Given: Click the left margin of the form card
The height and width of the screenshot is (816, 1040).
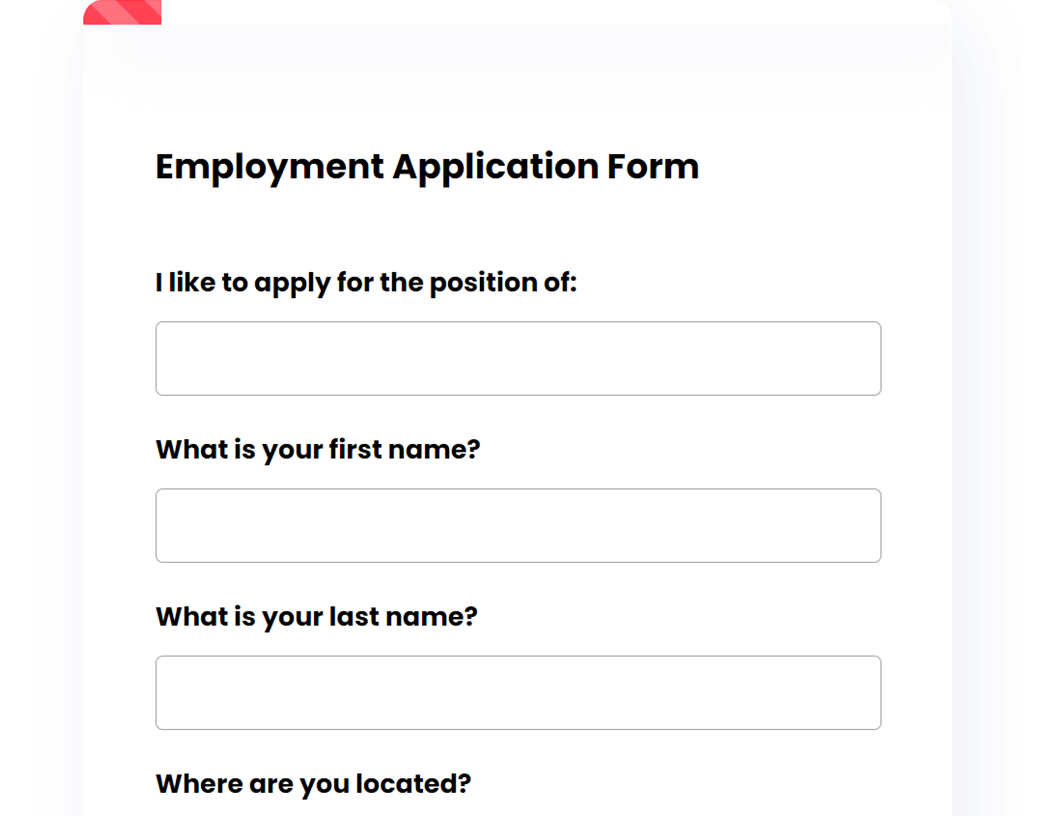Looking at the screenshot, I should (x=115, y=400).
